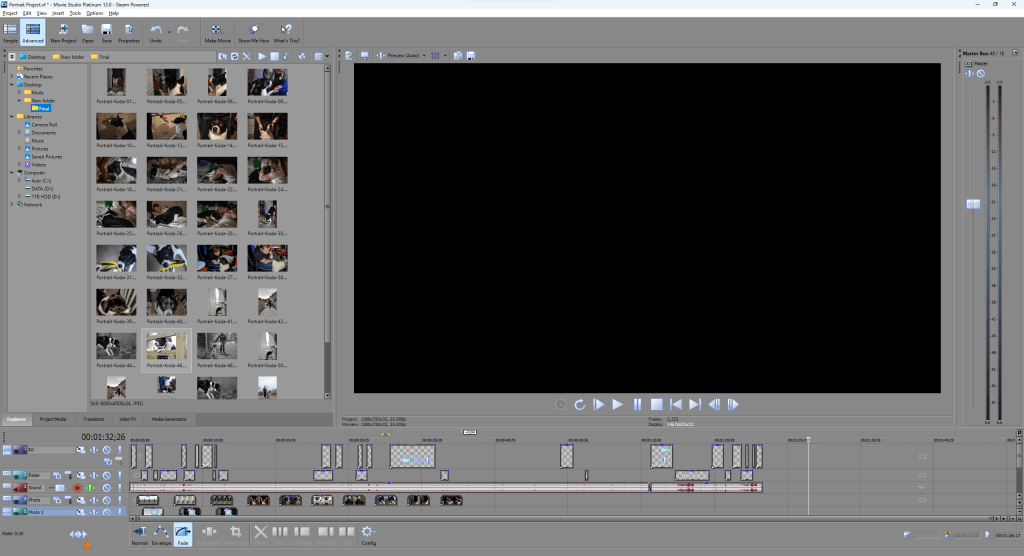
Task: Click the Save button
Action: (106, 33)
